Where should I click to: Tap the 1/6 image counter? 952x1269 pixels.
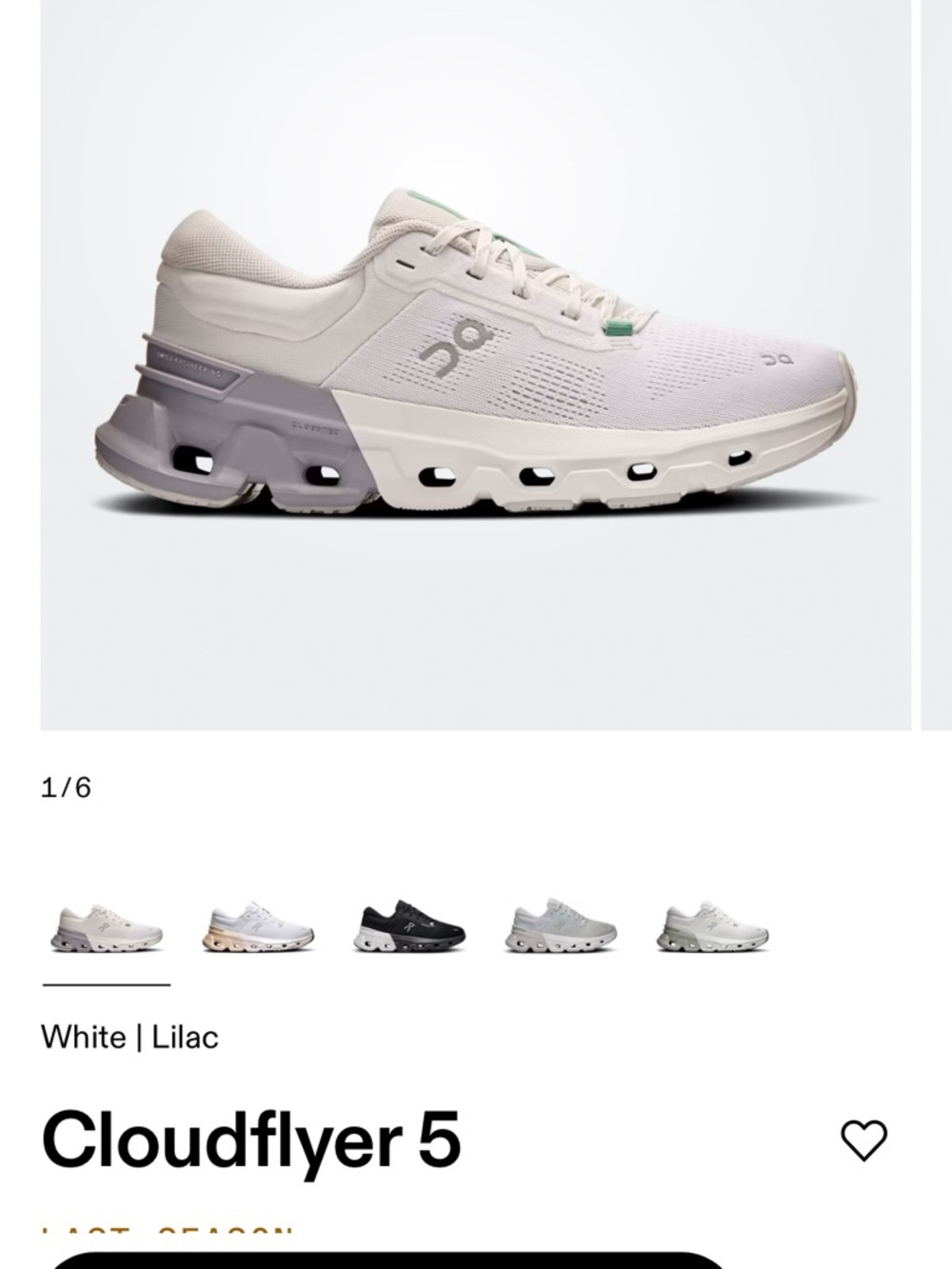(x=66, y=787)
